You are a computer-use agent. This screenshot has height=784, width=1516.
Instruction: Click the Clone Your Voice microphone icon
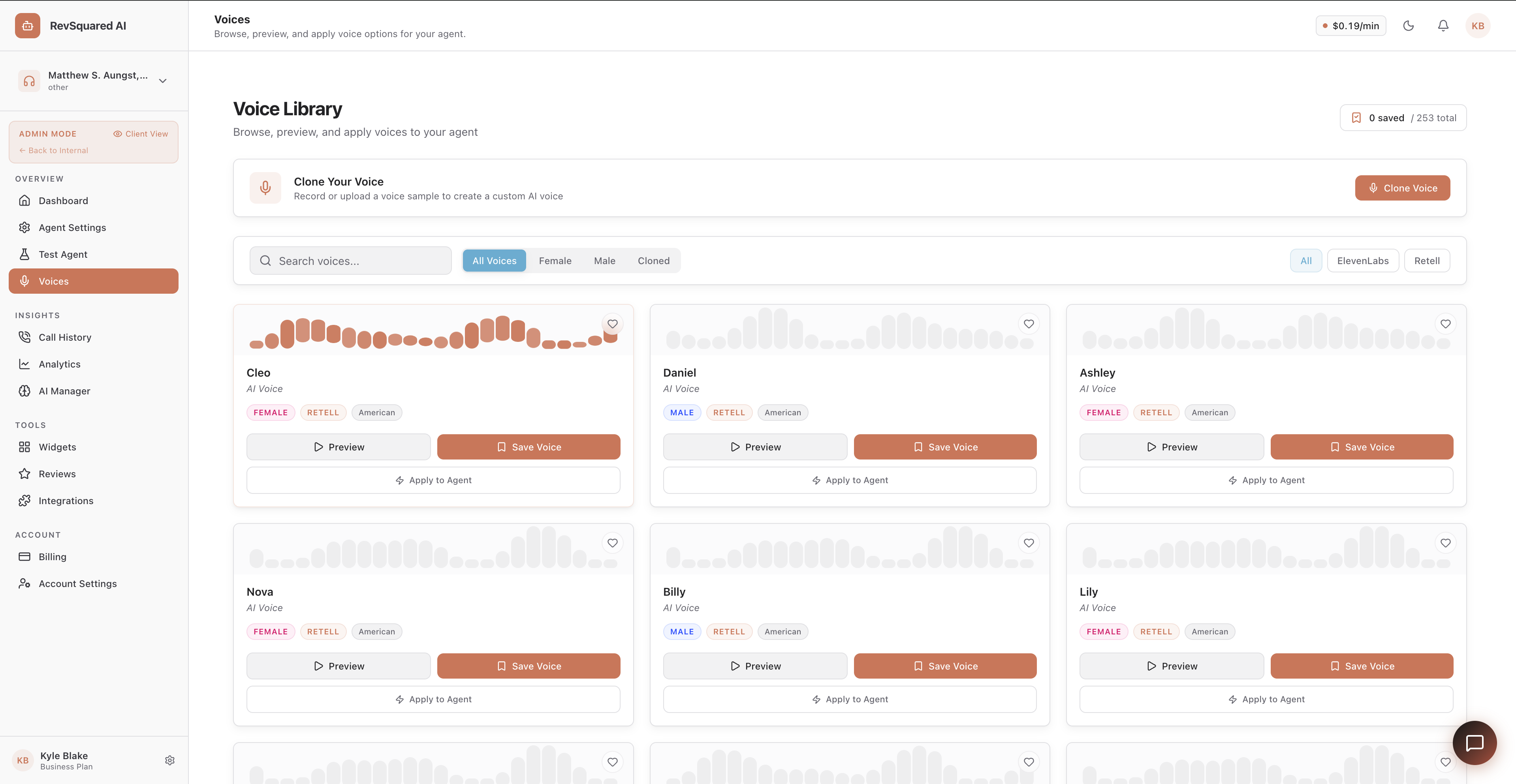click(265, 188)
